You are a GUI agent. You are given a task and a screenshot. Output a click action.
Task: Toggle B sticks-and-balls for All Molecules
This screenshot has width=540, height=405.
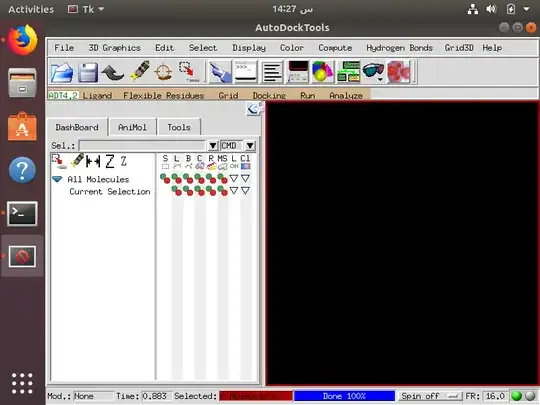(188, 179)
